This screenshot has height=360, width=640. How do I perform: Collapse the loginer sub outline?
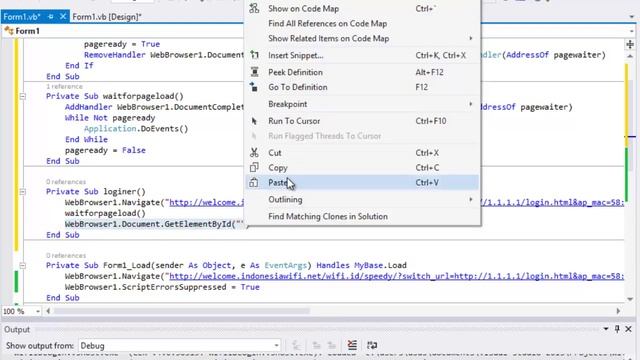22,191
